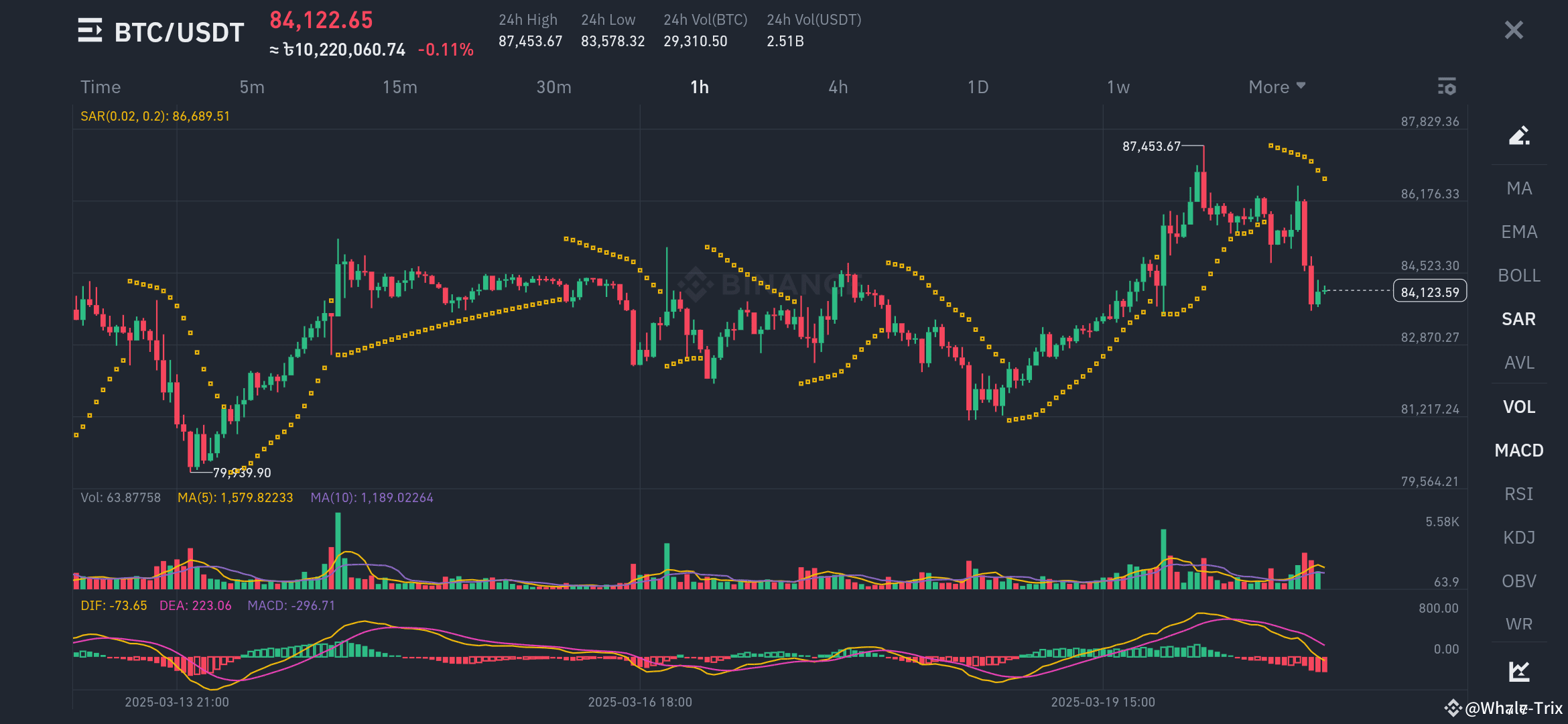Image resolution: width=1568 pixels, height=724 pixels.
Task: Open the indicator settings icon
Action: (1447, 86)
